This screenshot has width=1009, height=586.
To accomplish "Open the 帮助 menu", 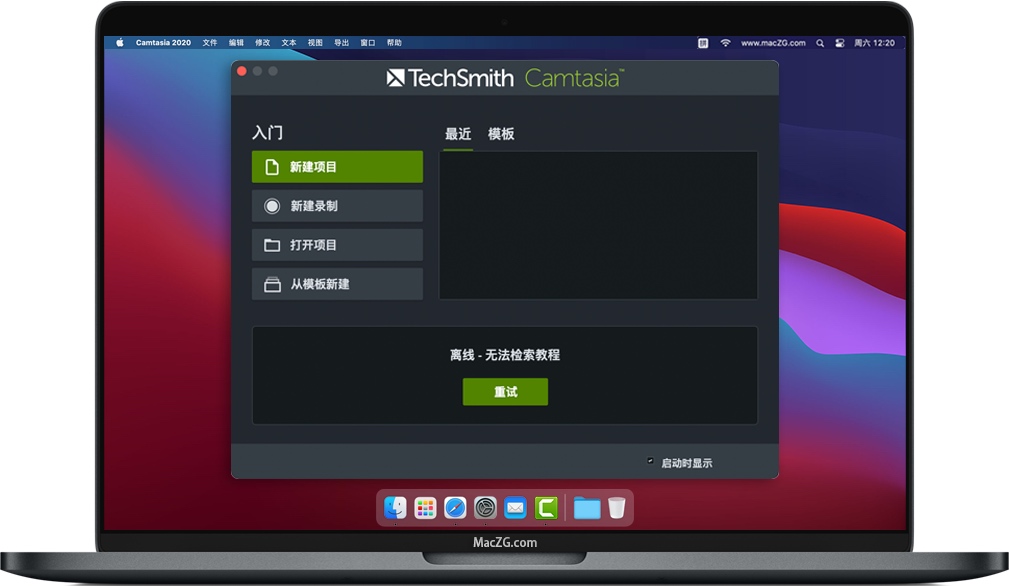I will tap(394, 43).
